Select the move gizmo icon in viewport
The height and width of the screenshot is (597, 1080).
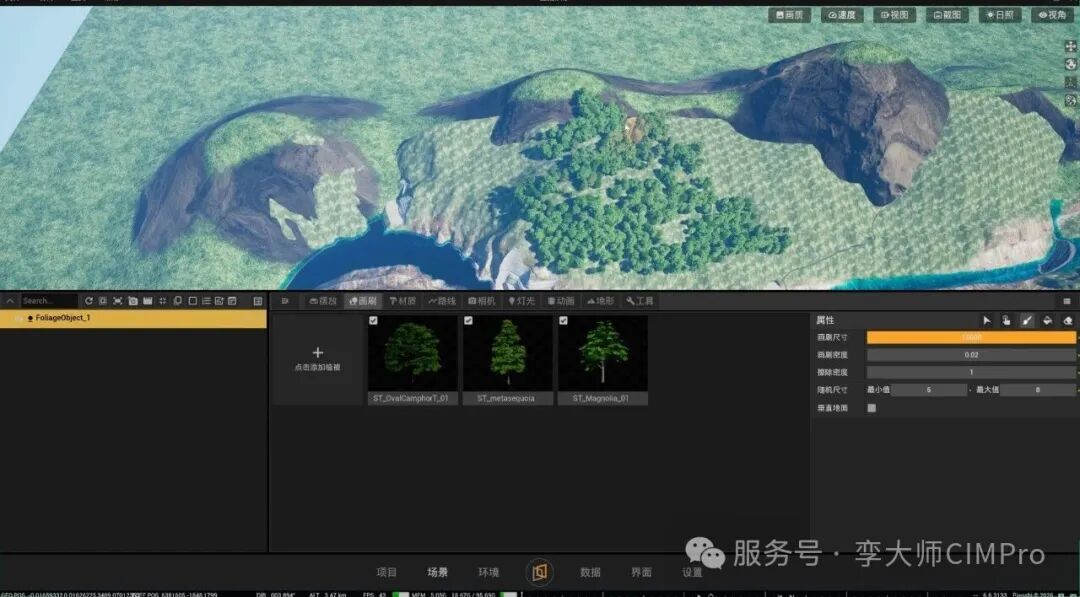[x=1070, y=47]
